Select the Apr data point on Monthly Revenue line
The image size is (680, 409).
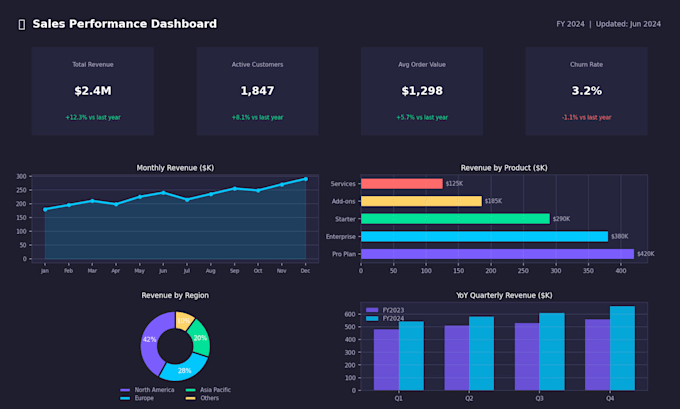pos(116,204)
